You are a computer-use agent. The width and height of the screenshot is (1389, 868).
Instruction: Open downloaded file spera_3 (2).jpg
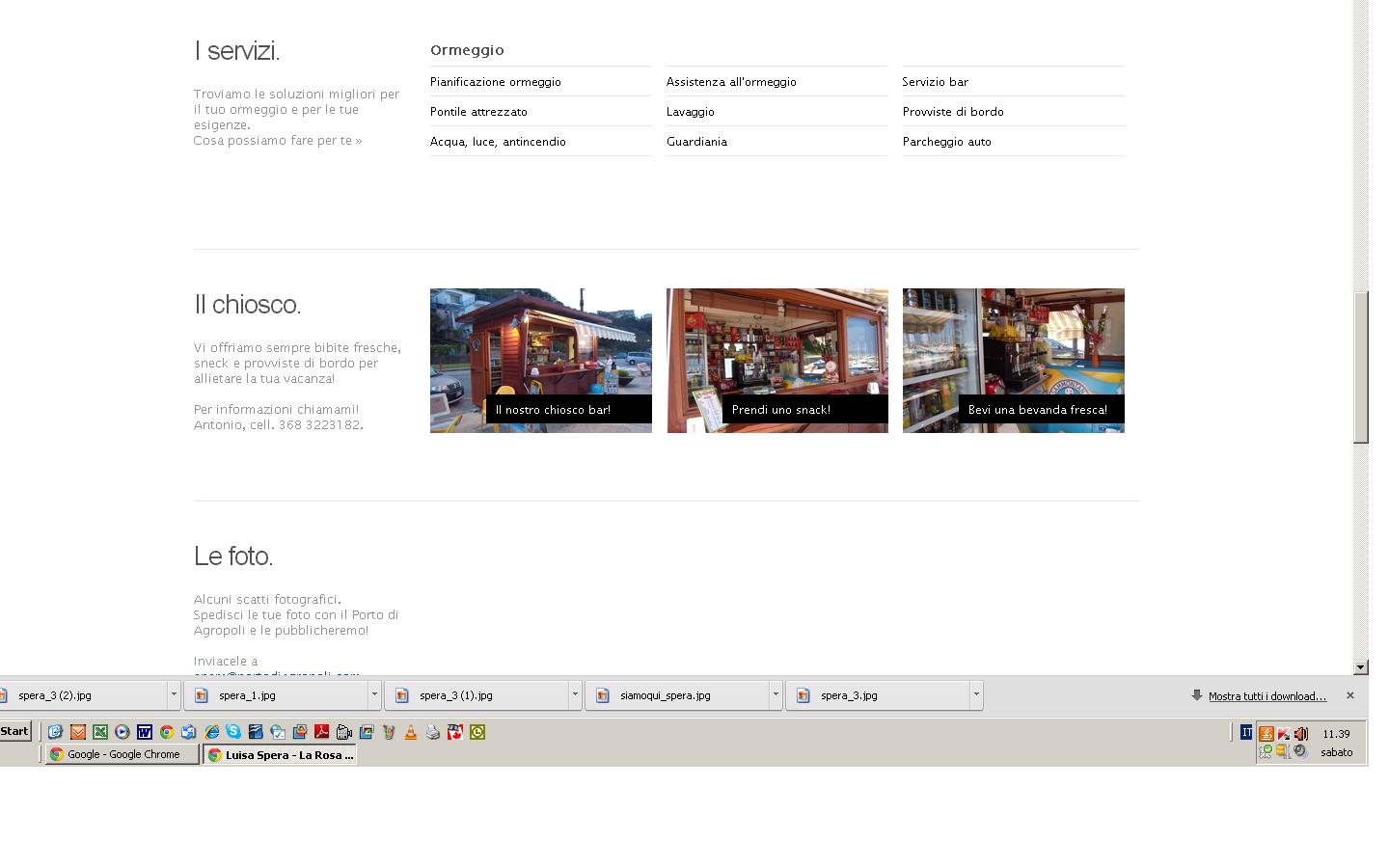click(x=84, y=694)
